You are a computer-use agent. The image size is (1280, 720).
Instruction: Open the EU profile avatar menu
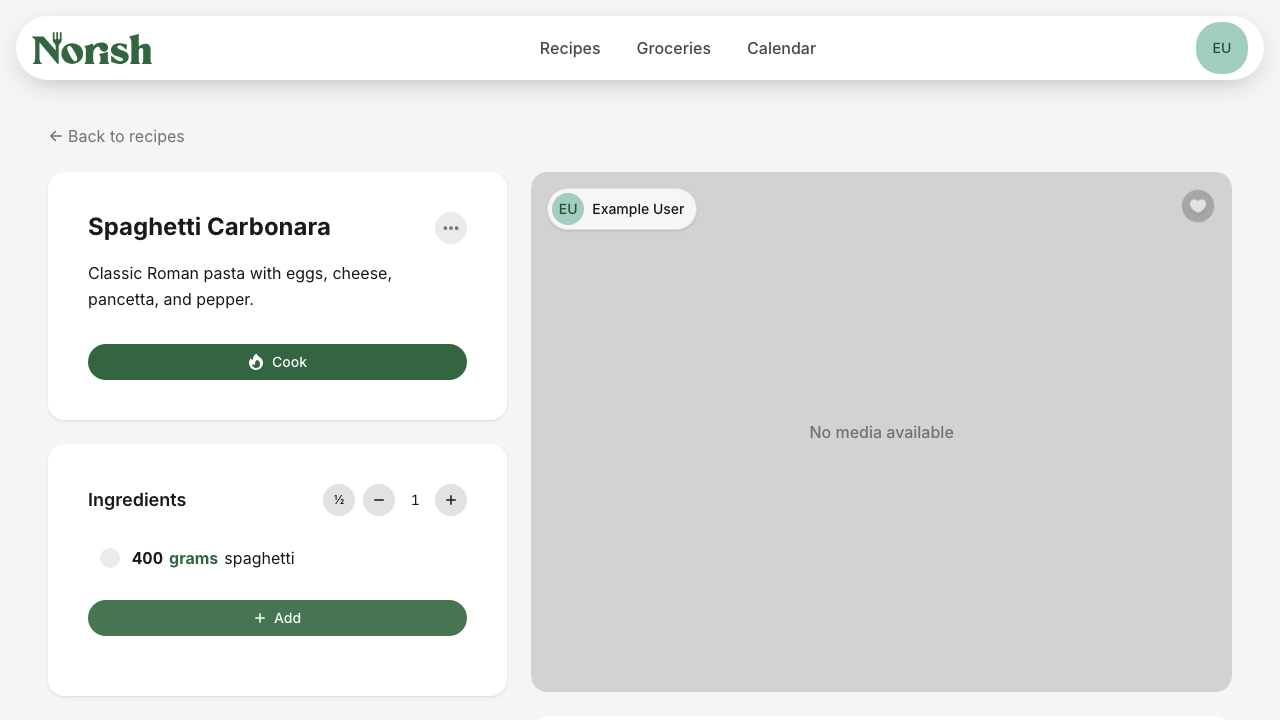[x=1222, y=48]
